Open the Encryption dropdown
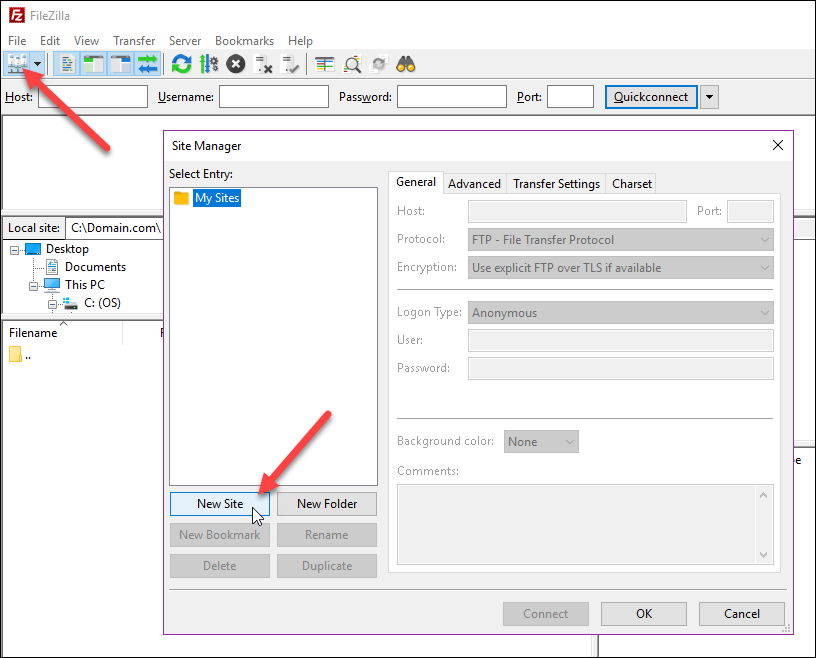 (620, 268)
